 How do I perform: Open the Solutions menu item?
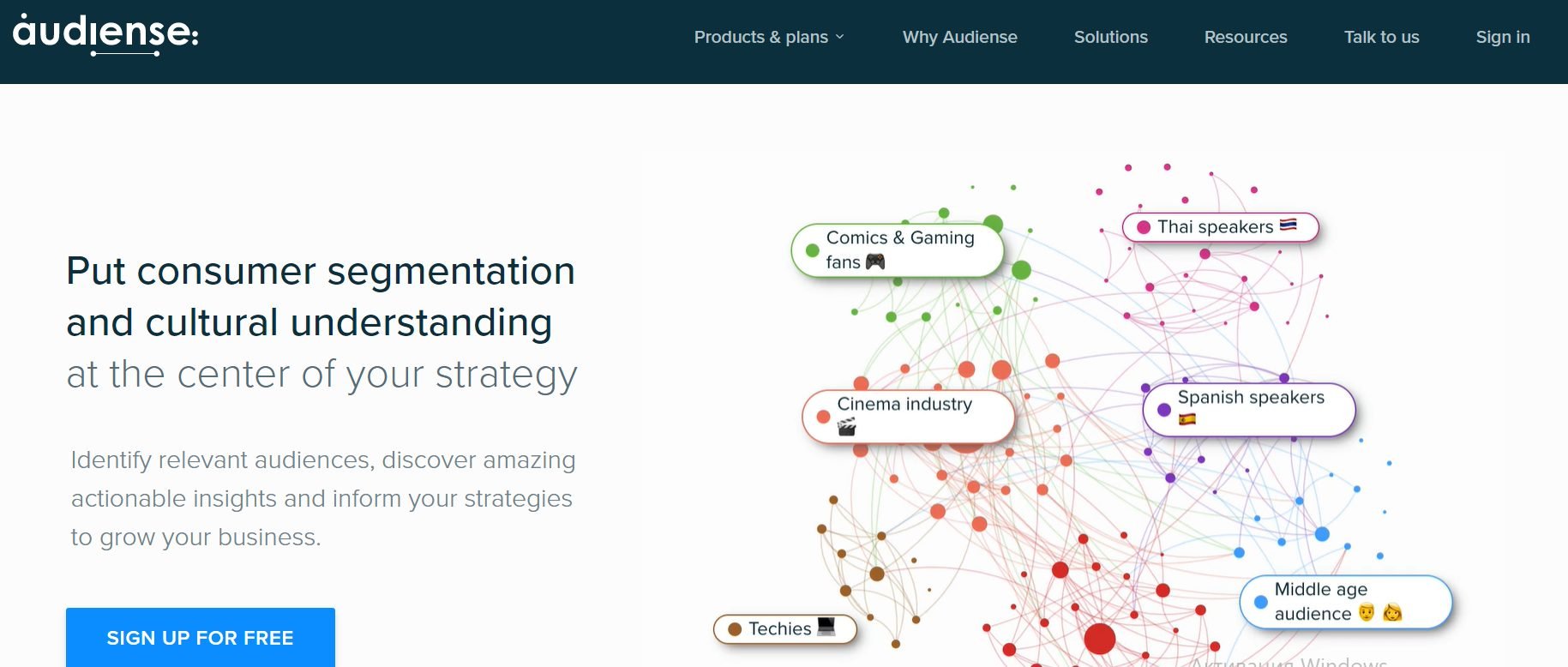click(1110, 37)
